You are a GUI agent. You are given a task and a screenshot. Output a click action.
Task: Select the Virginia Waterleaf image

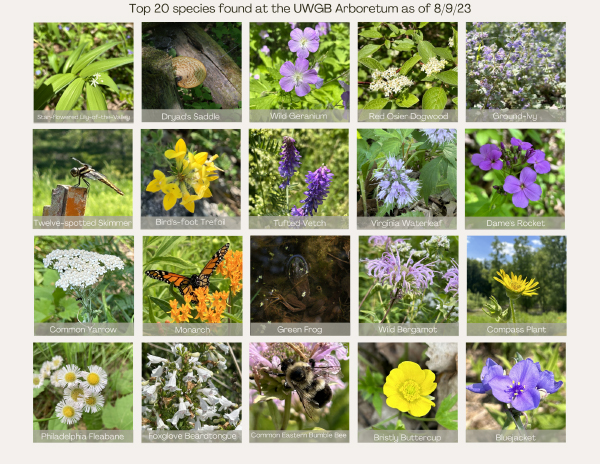[x=407, y=179]
